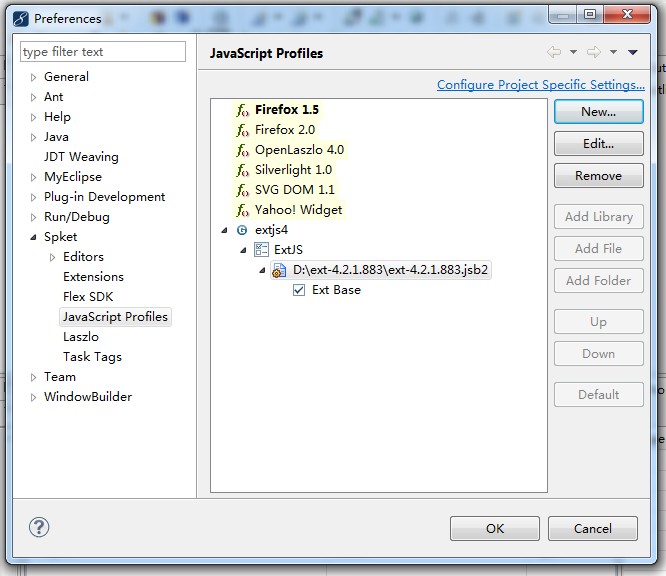Select the Firefox 2.0 profile label
Screen dimensions: 666x576
[x=285, y=130]
